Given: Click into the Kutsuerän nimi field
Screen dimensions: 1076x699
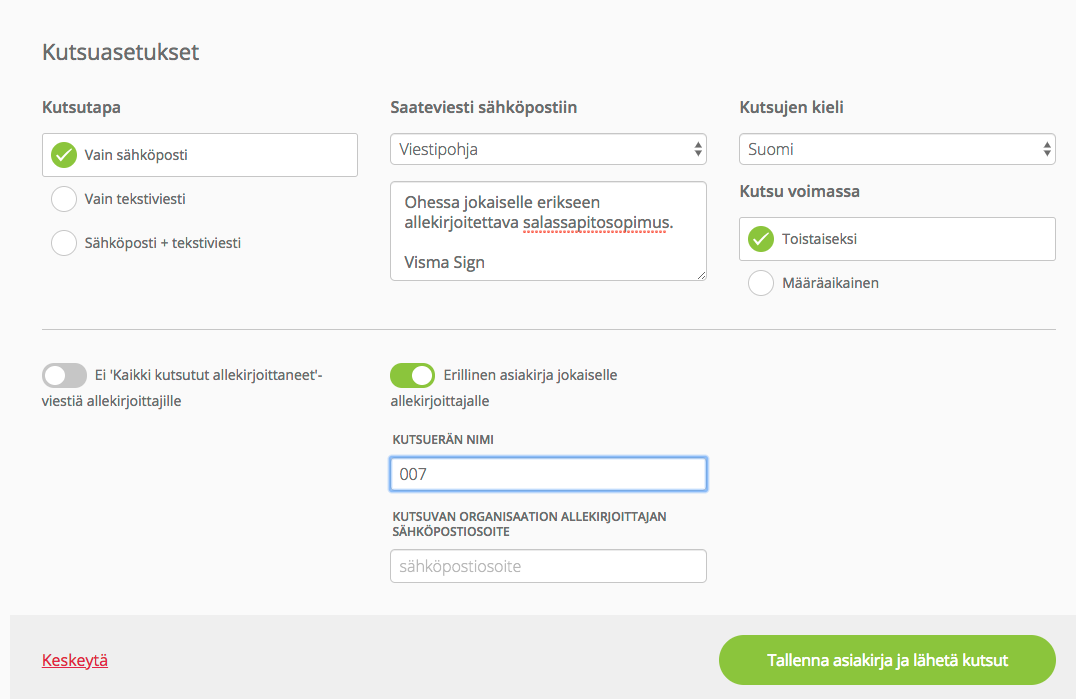Looking at the screenshot, I should (548, 474).
